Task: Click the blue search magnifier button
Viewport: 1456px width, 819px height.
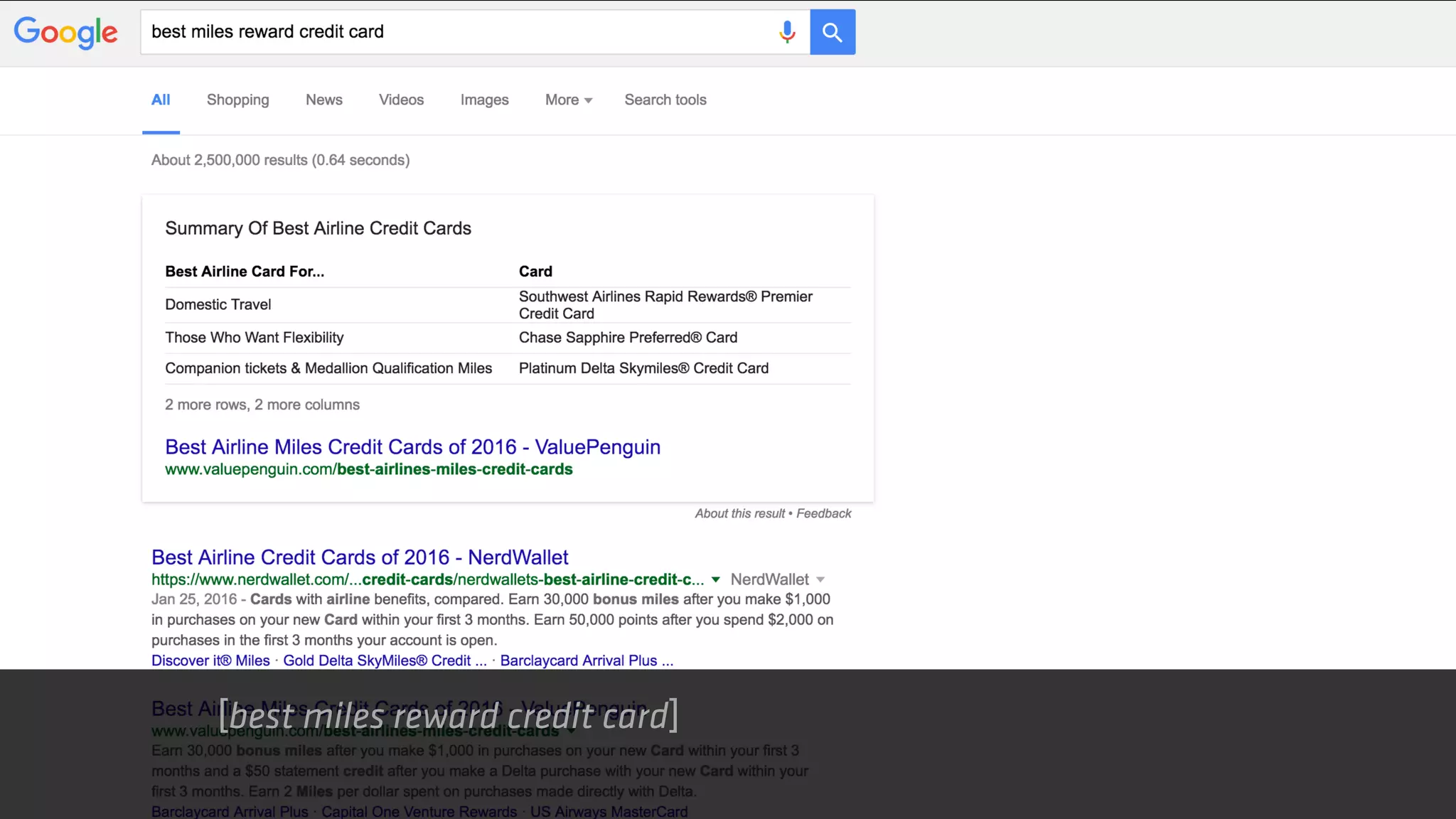Action: tap(833, 32)
